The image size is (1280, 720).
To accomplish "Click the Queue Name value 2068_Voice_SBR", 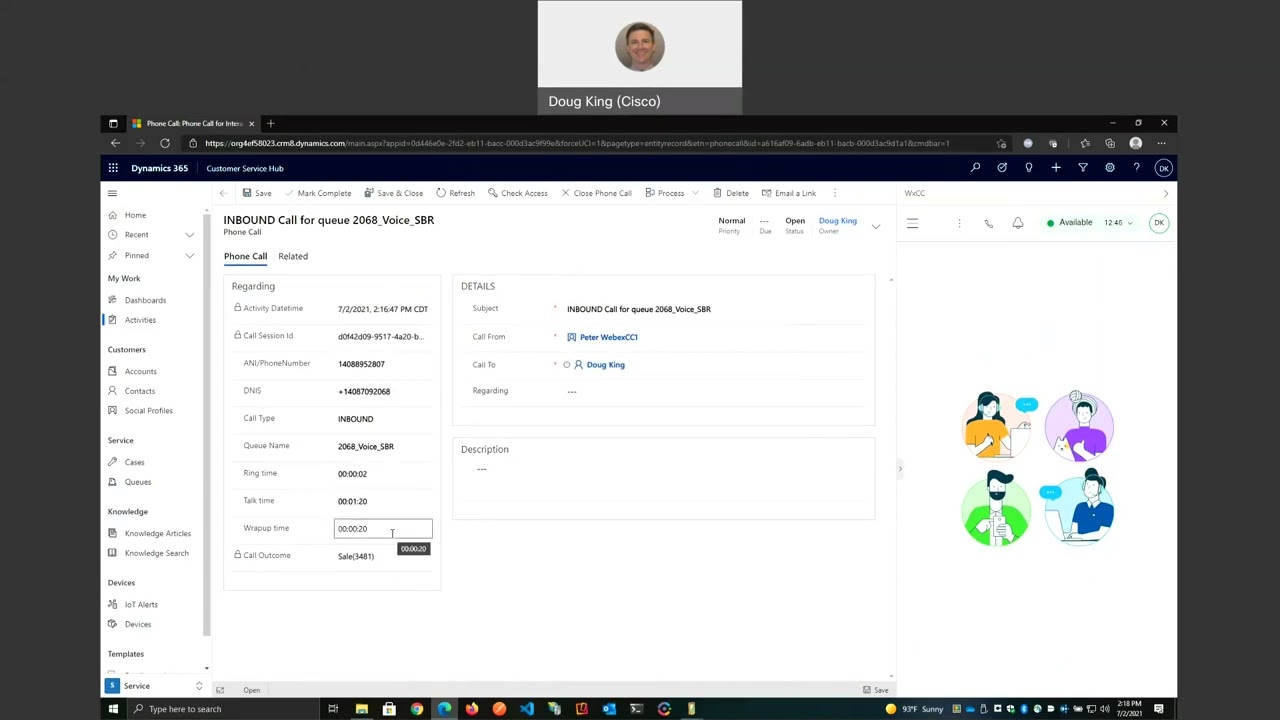I will click(x=366, y=447).
